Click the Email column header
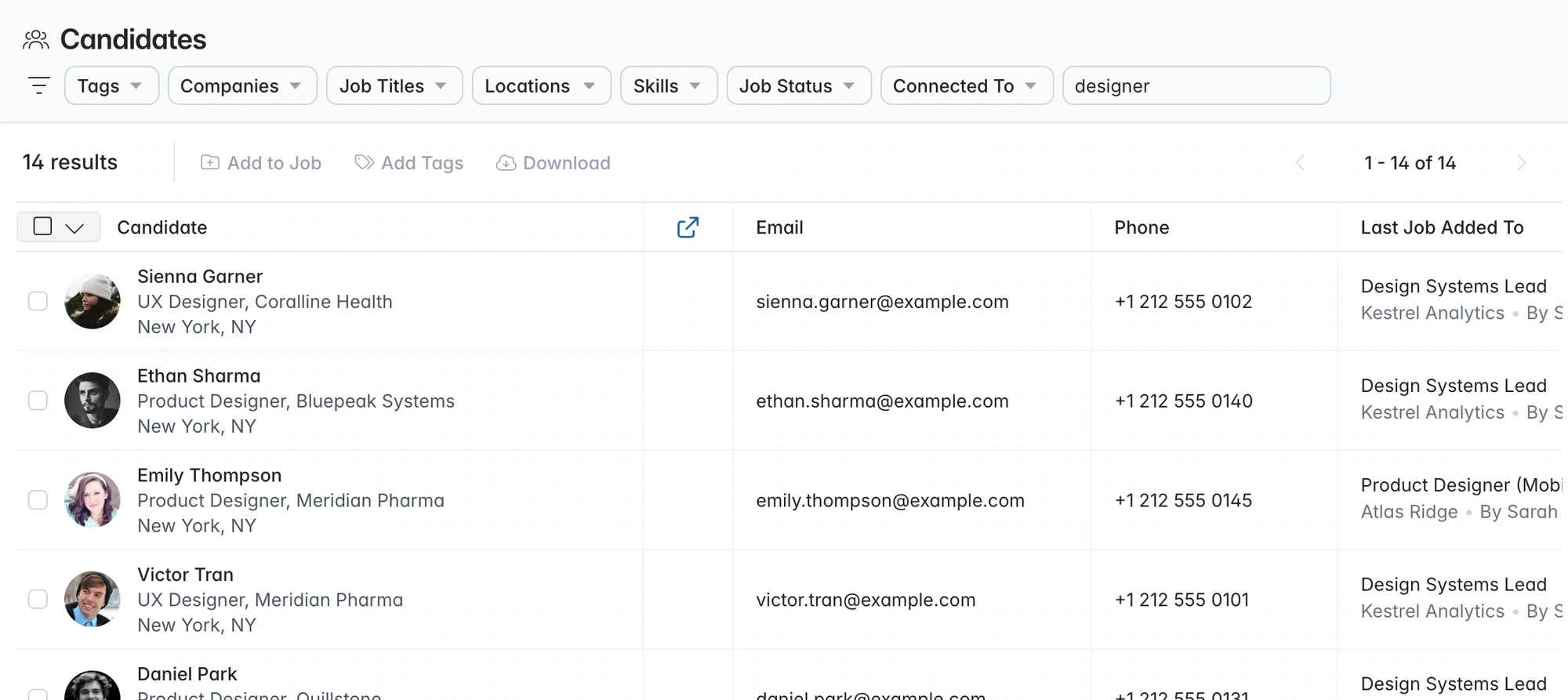The height and width of the screenshot is (700, 1568). click(779, 227)
